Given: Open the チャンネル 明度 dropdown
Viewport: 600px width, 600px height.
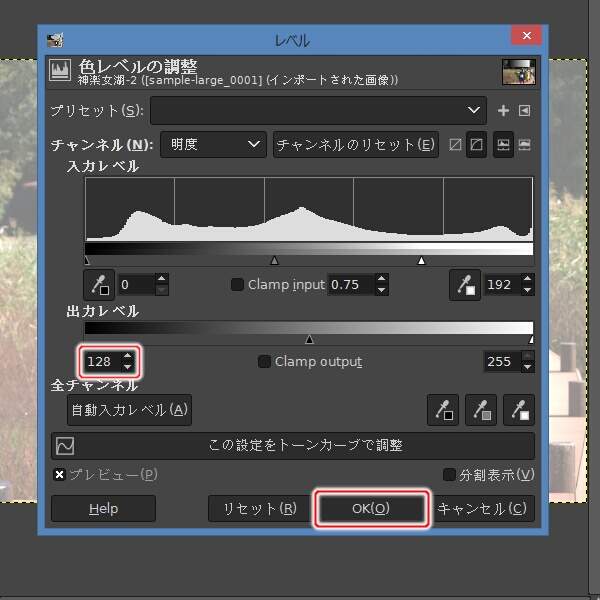Looking at the screenshot, I should click(214, 145).
